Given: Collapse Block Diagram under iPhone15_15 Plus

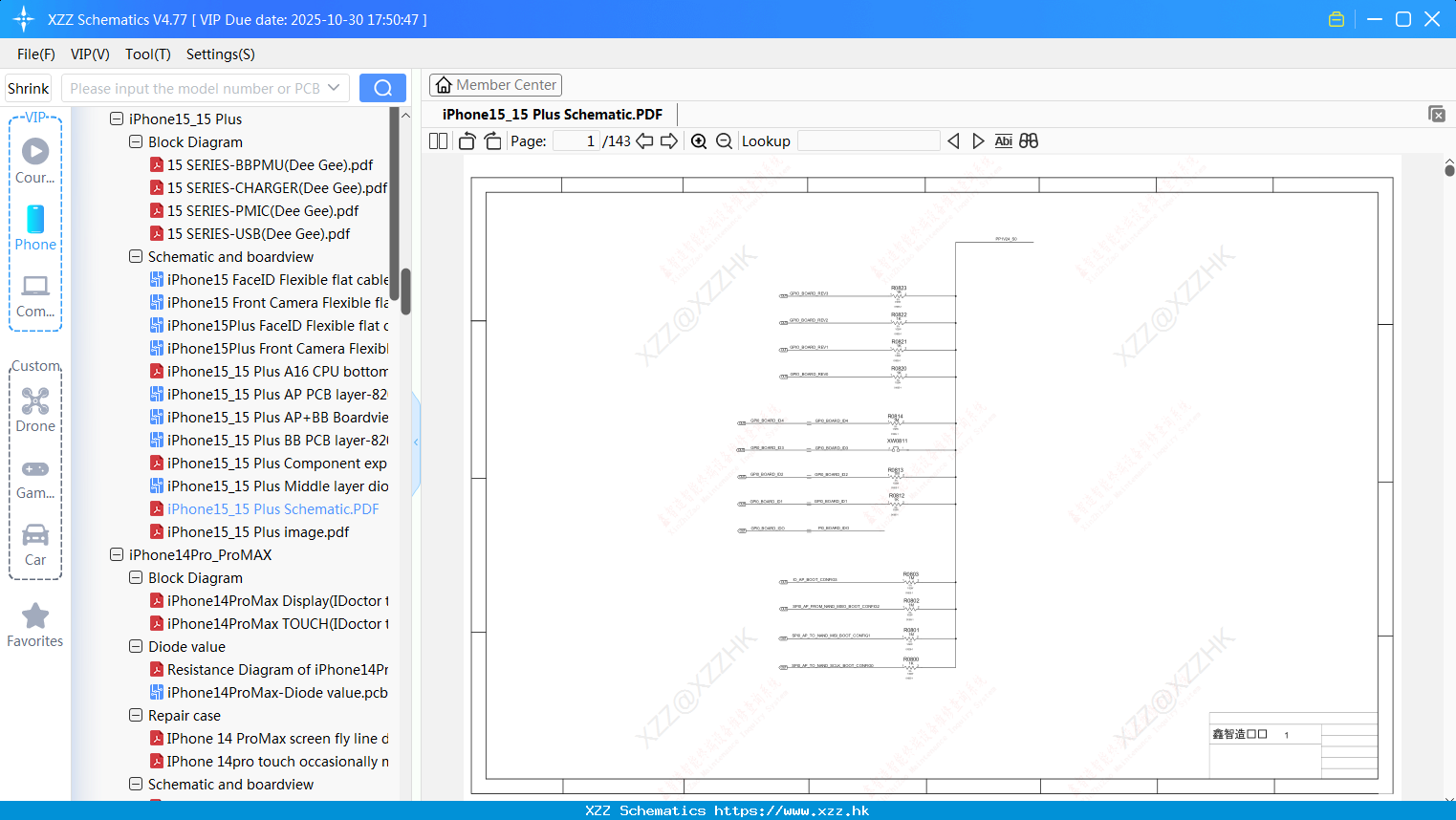Looking at the screenshot, I should (x=136, y=141).
